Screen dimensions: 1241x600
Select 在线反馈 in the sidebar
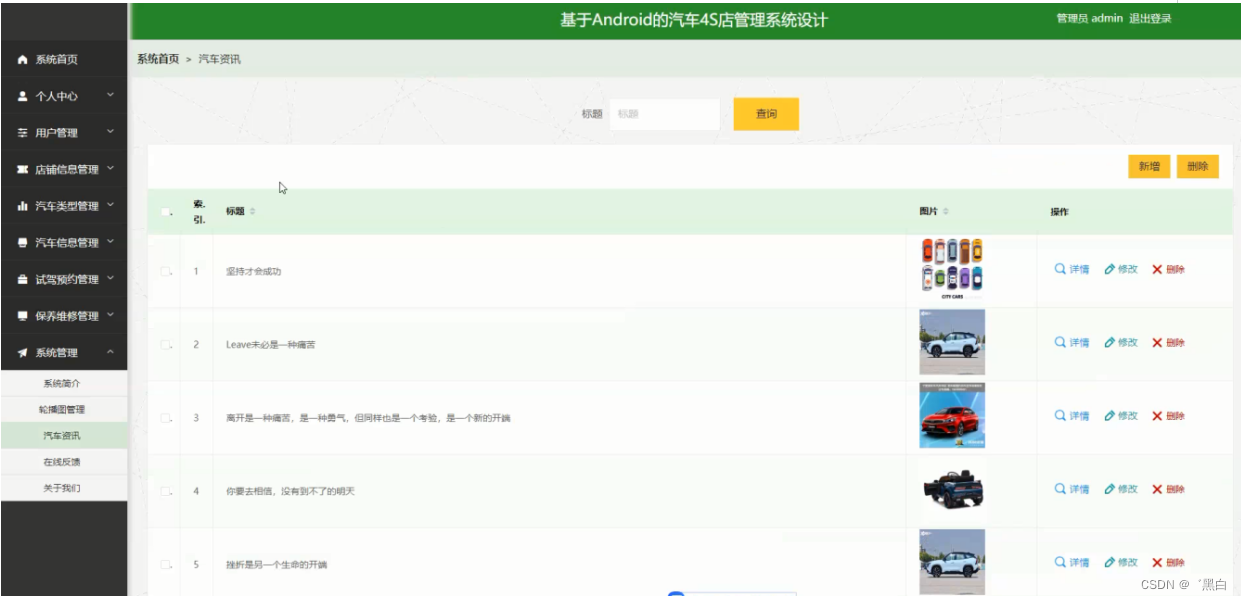pos(64,462)
